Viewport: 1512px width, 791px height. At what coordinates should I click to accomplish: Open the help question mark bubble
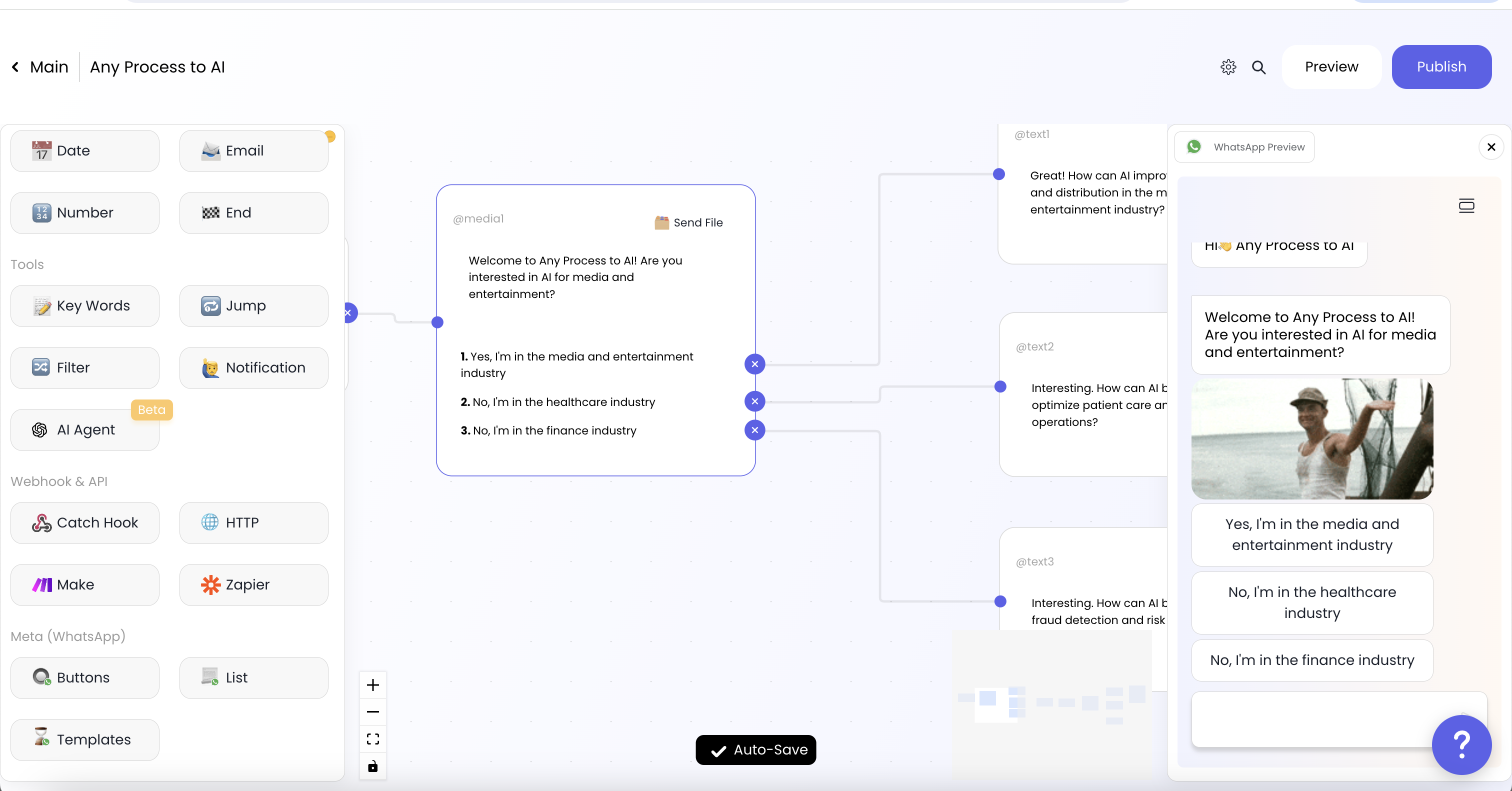coord(1461,744)
